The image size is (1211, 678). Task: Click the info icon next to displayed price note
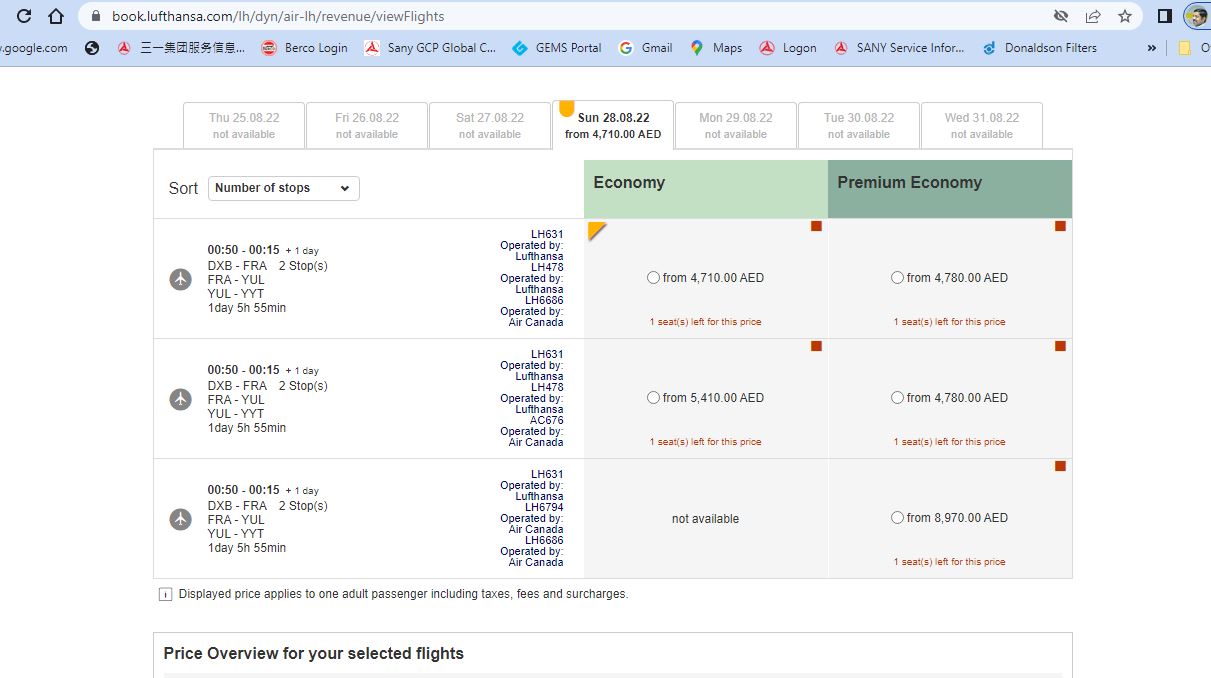click(165, 593)
